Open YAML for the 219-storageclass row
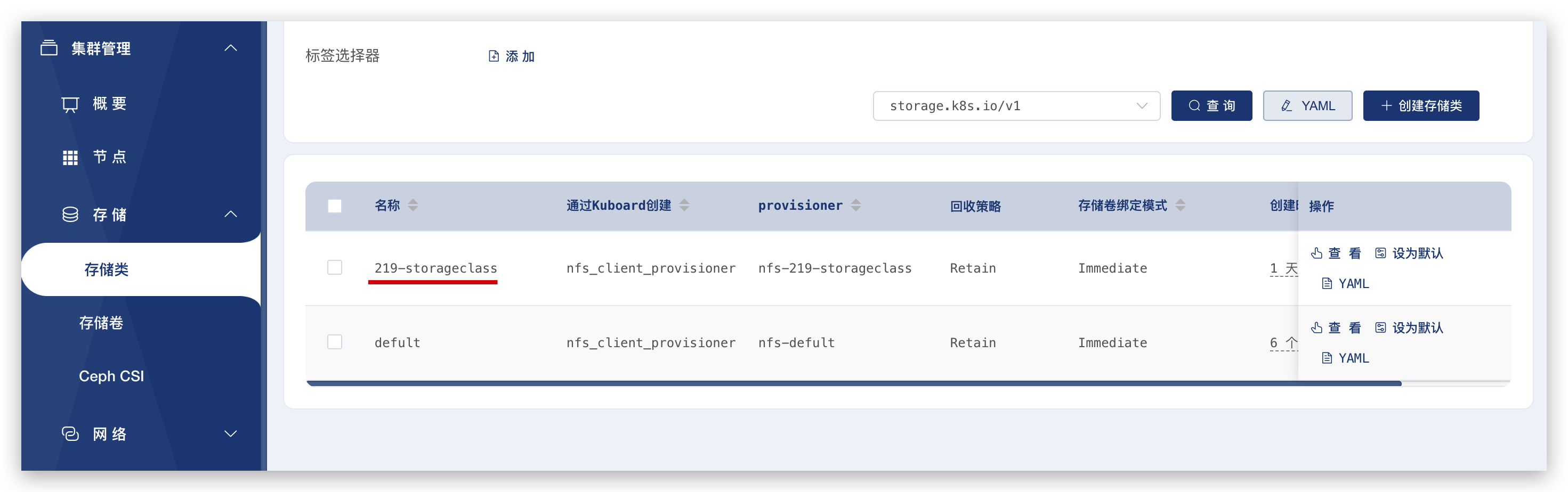This screenshot has width=1568, height=492. (1345, 283)
